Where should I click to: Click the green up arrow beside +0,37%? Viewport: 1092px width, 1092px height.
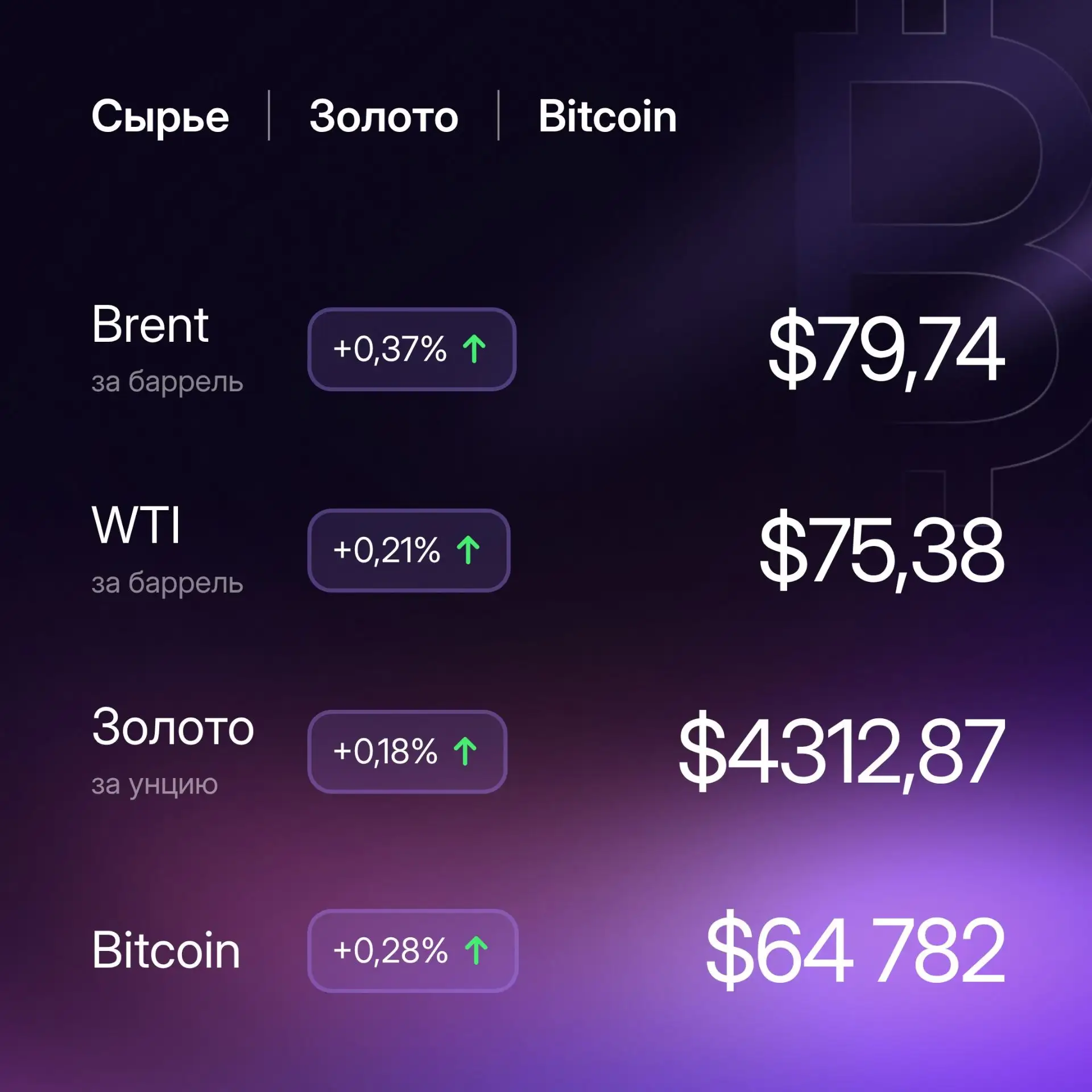[474, 349]
